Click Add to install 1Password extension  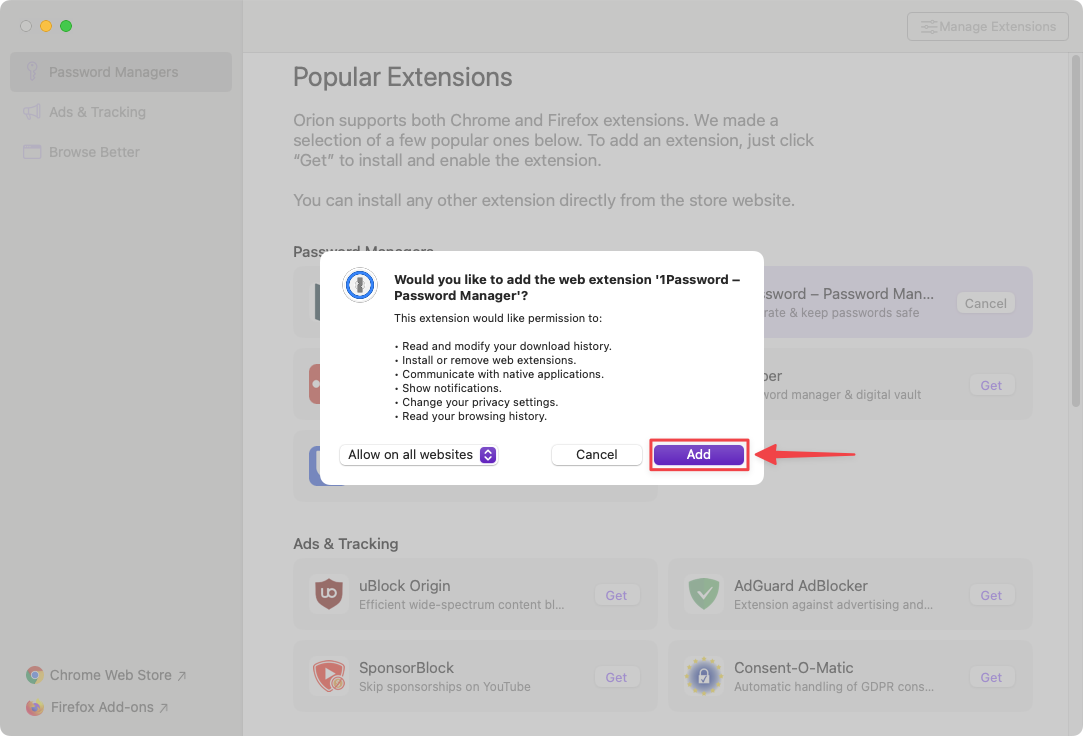pyautogui.click(x=698, y=455)
